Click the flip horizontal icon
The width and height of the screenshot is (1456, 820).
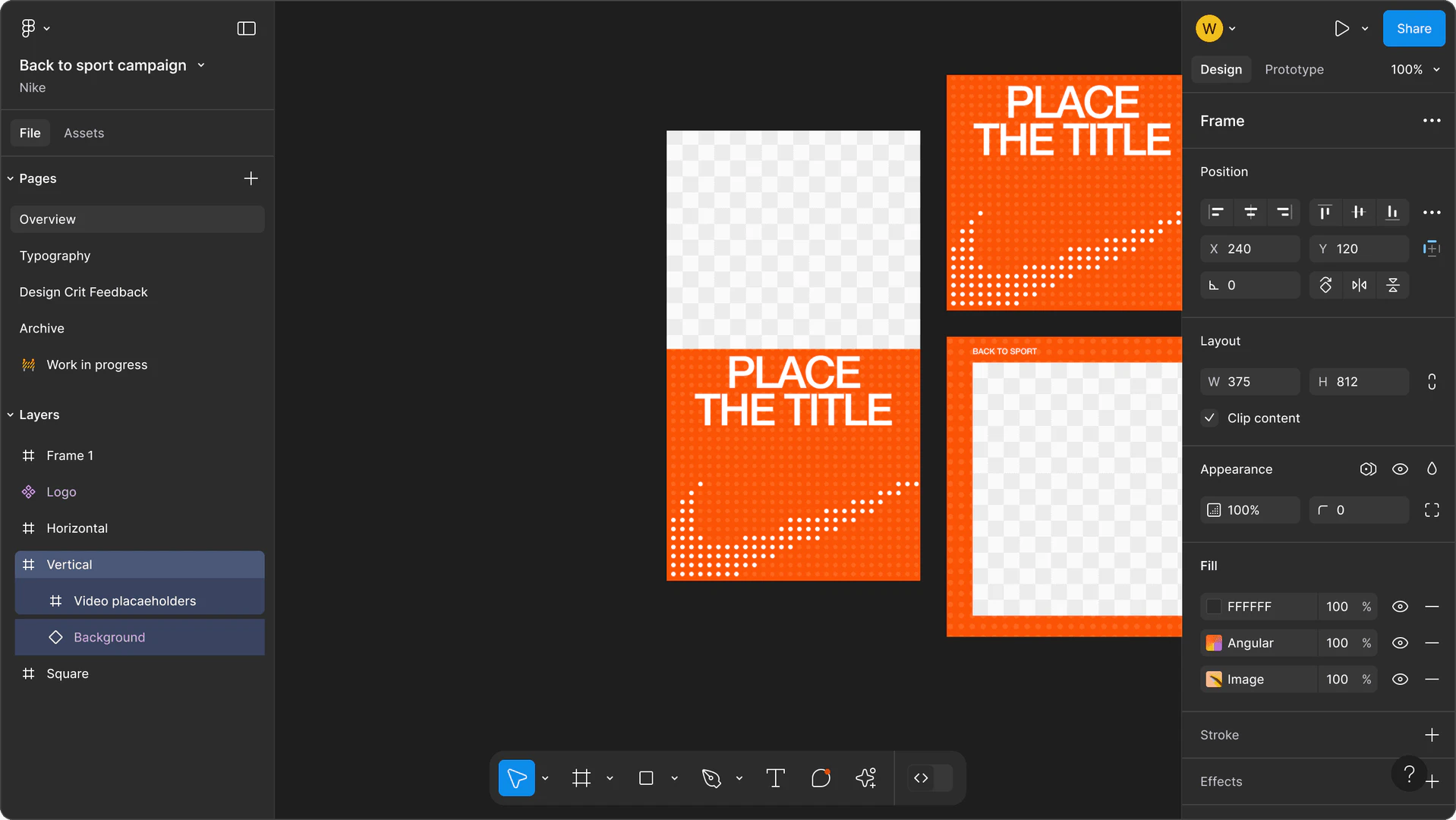point(1359,285)
